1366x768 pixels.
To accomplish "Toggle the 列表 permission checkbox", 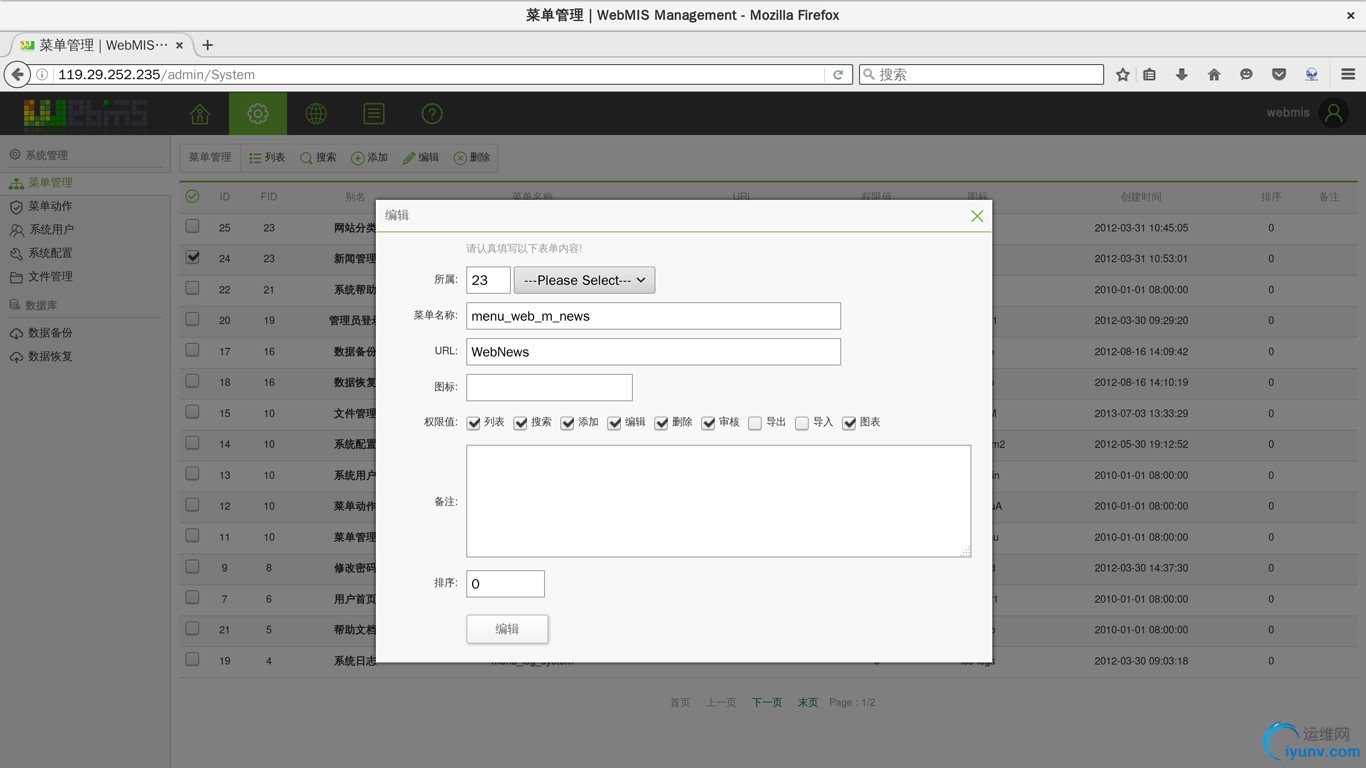I will pos(474,423).
